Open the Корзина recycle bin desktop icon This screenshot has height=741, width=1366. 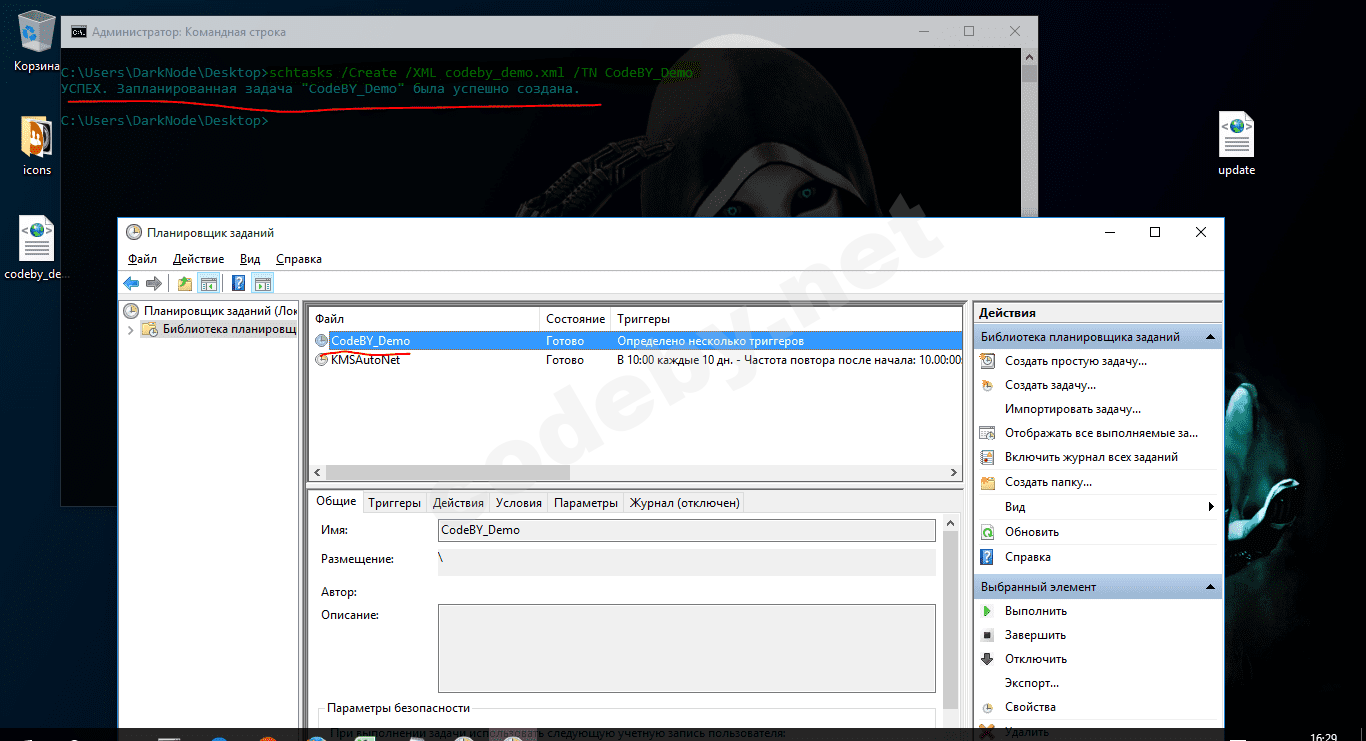[x=37, y=41]
